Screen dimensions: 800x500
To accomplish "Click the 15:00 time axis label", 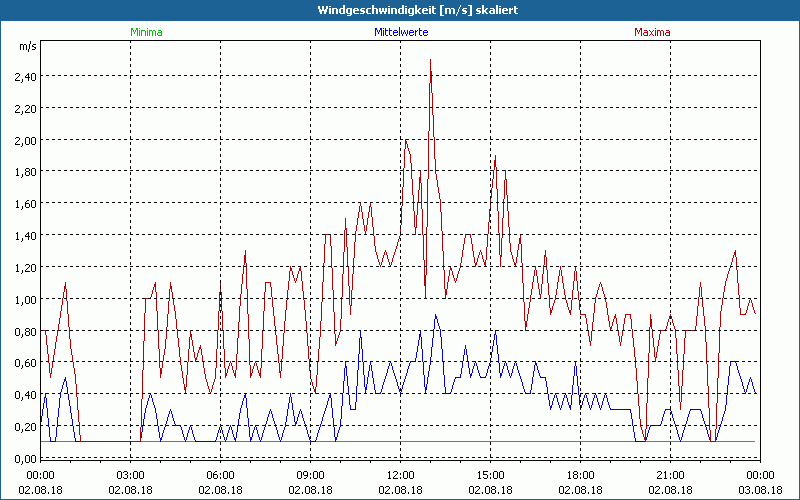I will [490, 475].
